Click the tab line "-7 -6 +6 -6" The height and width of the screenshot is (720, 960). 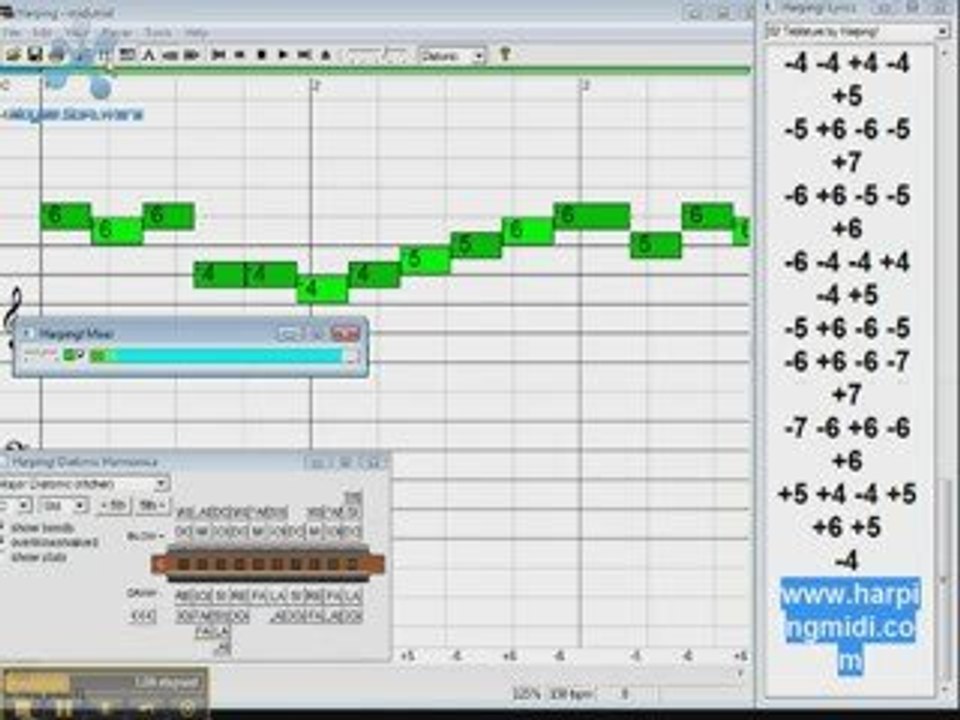tap(847, 427)
